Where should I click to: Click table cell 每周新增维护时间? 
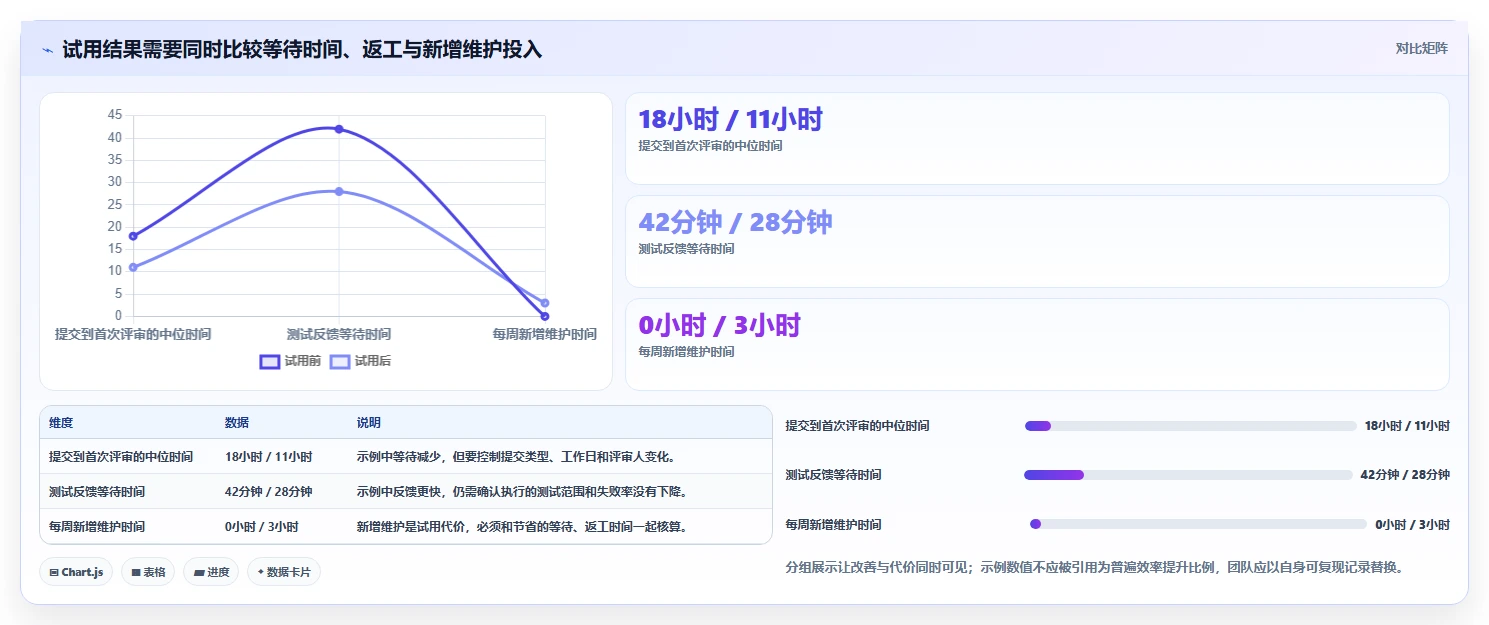tap(97, 526)
